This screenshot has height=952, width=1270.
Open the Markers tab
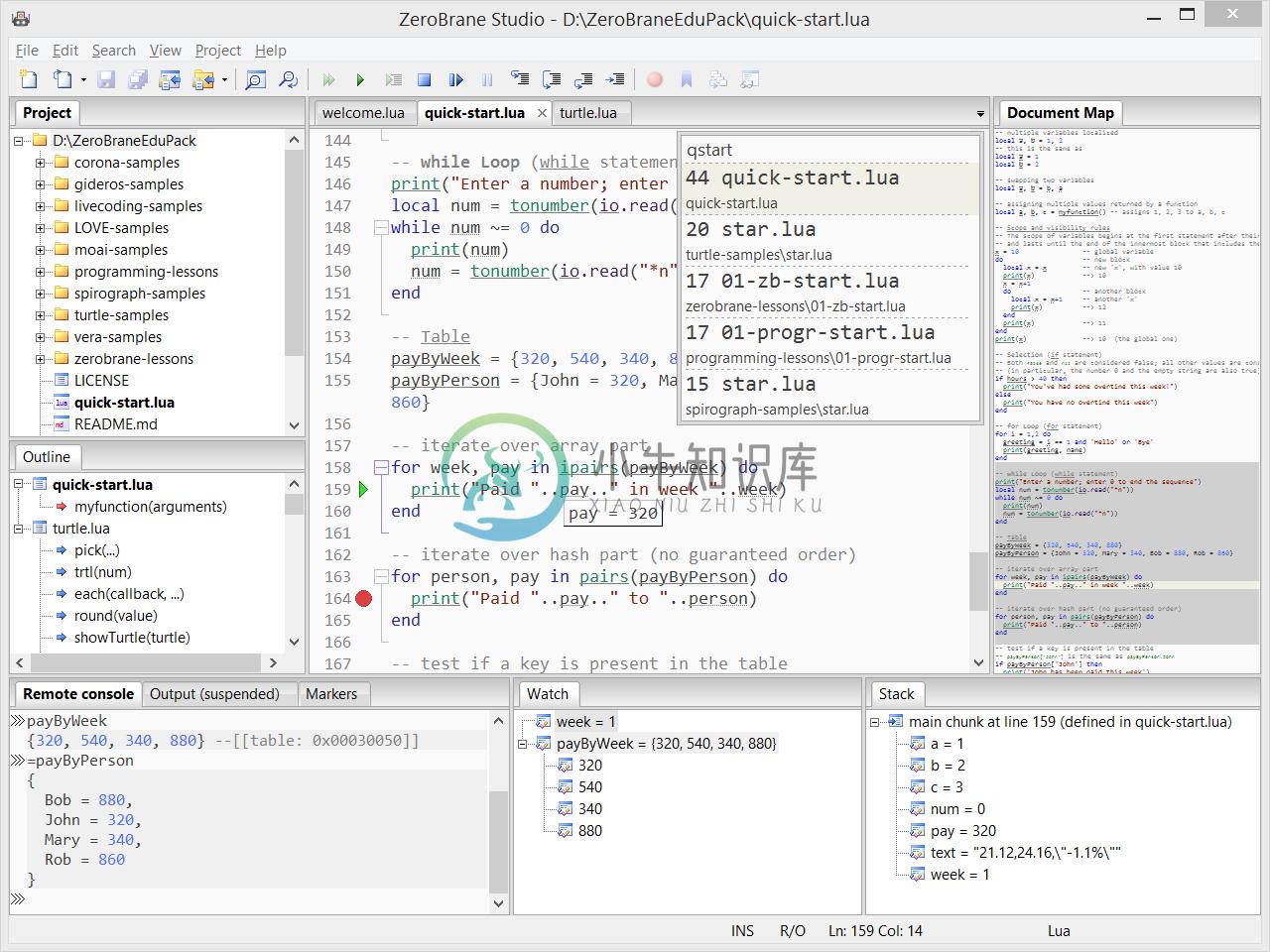pyautogui.click(x=331, y=694)
